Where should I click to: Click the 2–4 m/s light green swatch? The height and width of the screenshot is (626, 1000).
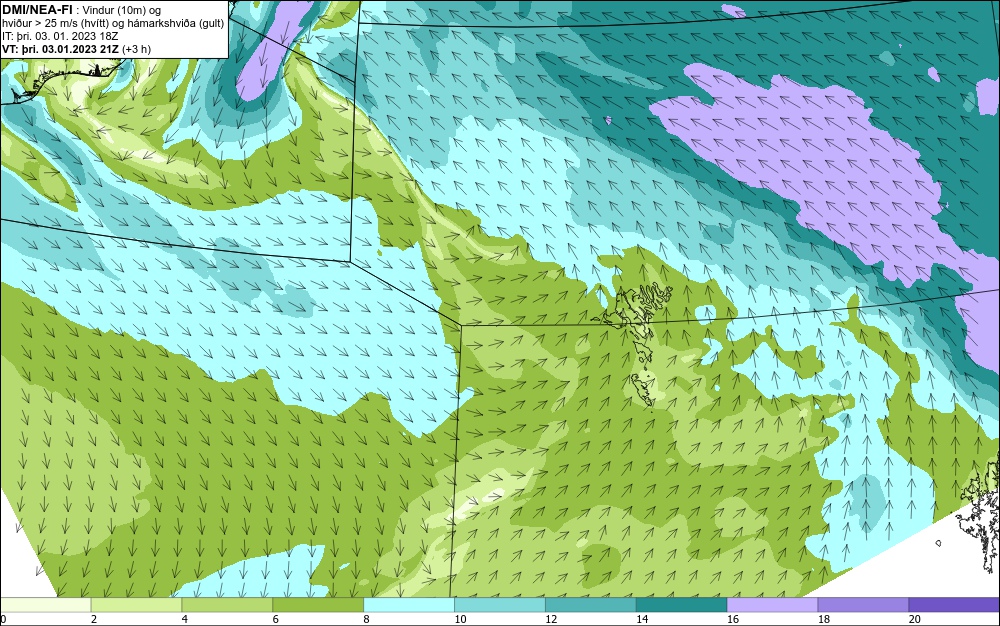(136, 604)
